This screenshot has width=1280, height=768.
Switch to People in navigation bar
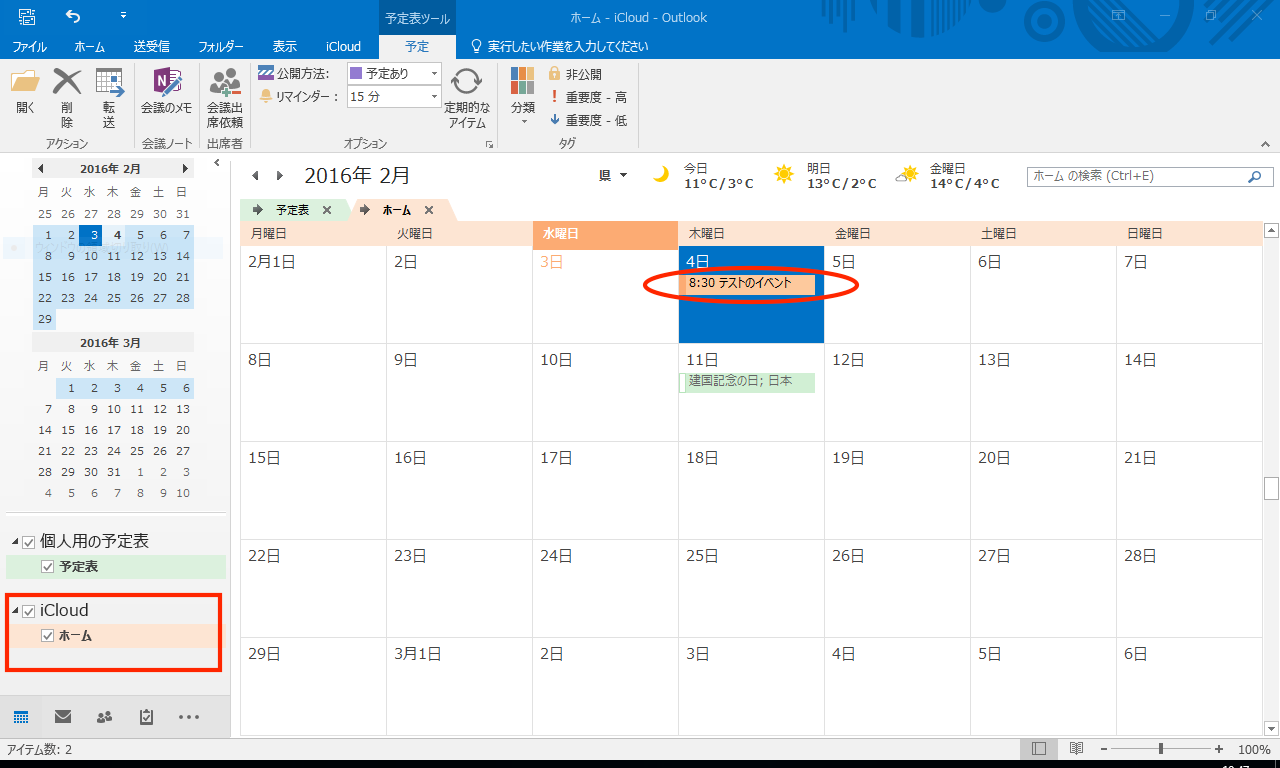tap(104, 717)
